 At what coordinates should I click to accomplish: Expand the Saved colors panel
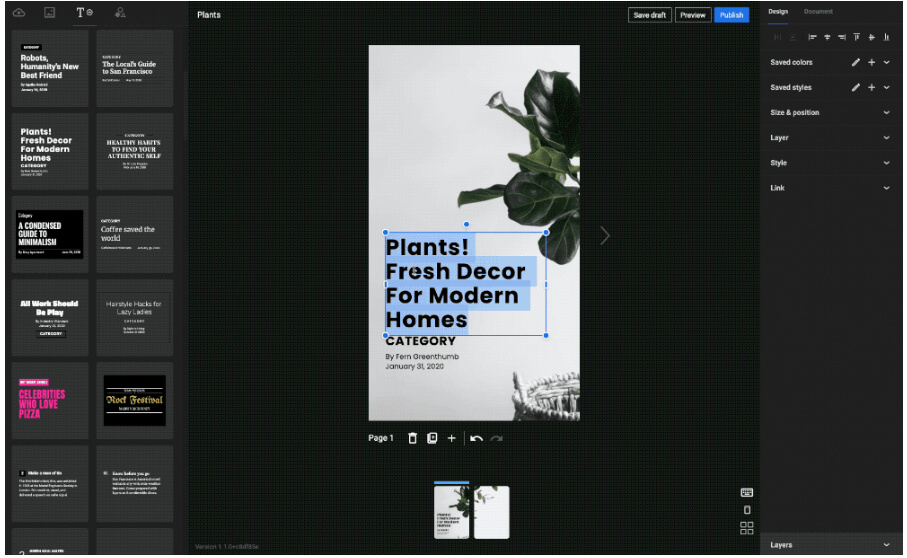(x=886, y=62)
